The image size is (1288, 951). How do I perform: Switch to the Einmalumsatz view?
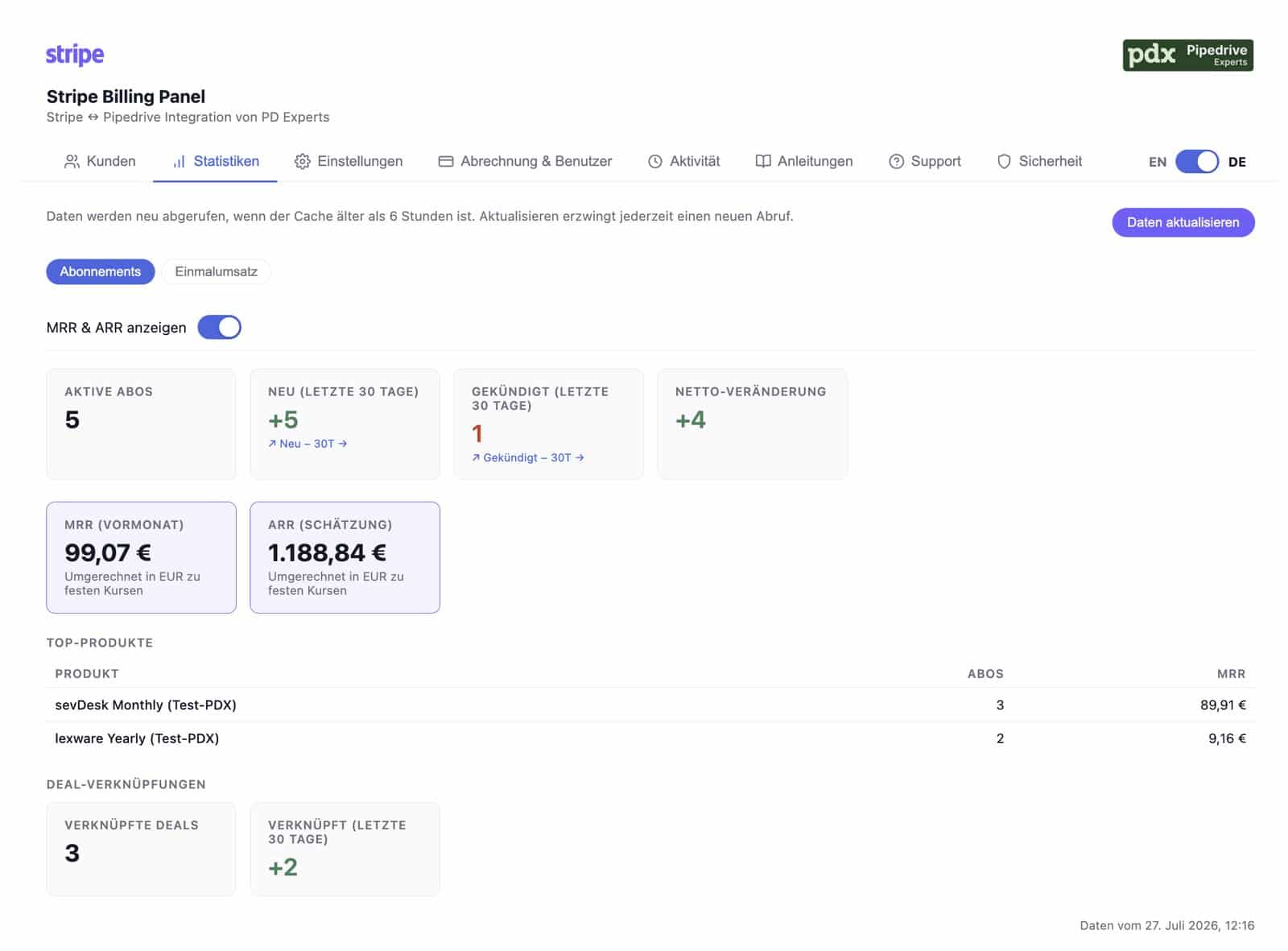click(217, 271)
